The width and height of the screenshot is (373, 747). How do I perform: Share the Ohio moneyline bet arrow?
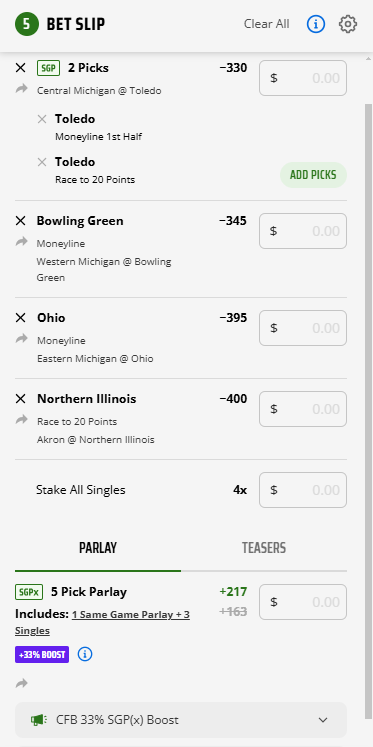(21, 339)
